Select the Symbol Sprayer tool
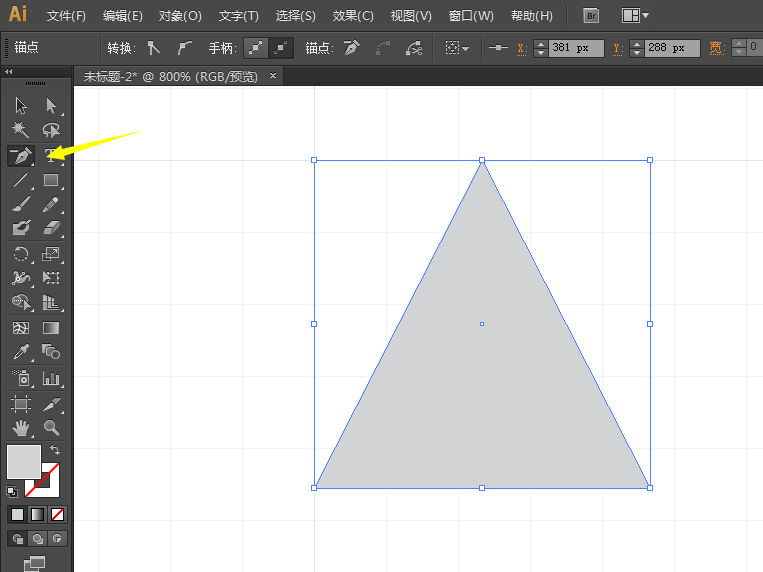The image size is (763, 572). [21, 378]
